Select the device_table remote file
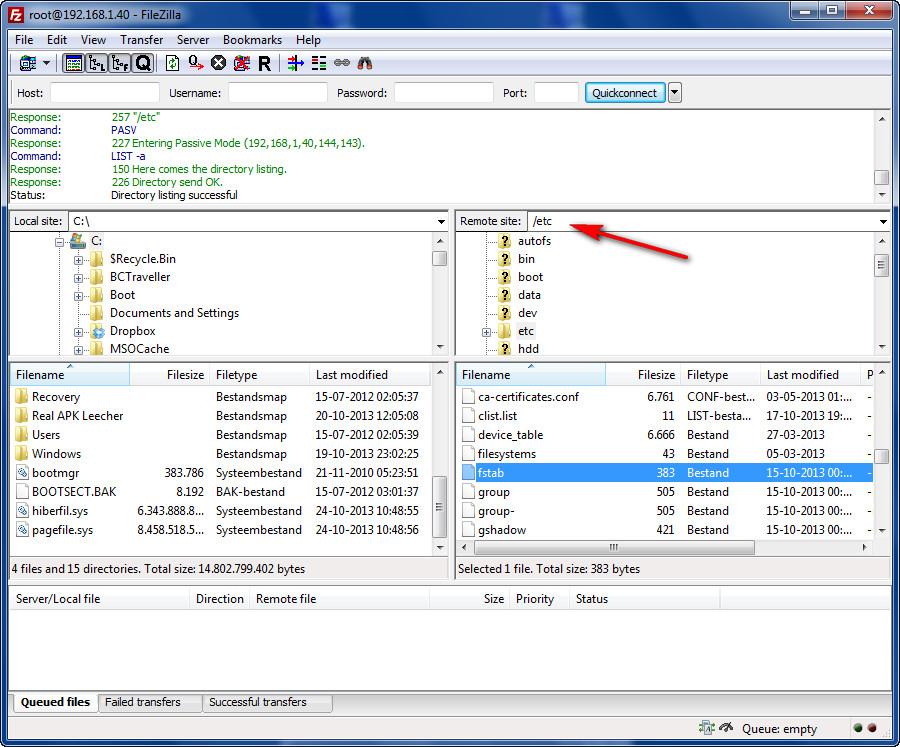Viewport: 900px width, 747px height. coord(666,435)
